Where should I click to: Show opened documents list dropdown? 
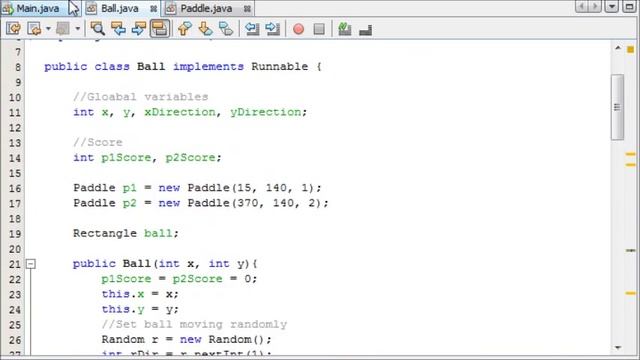click(x=611, y=7)
